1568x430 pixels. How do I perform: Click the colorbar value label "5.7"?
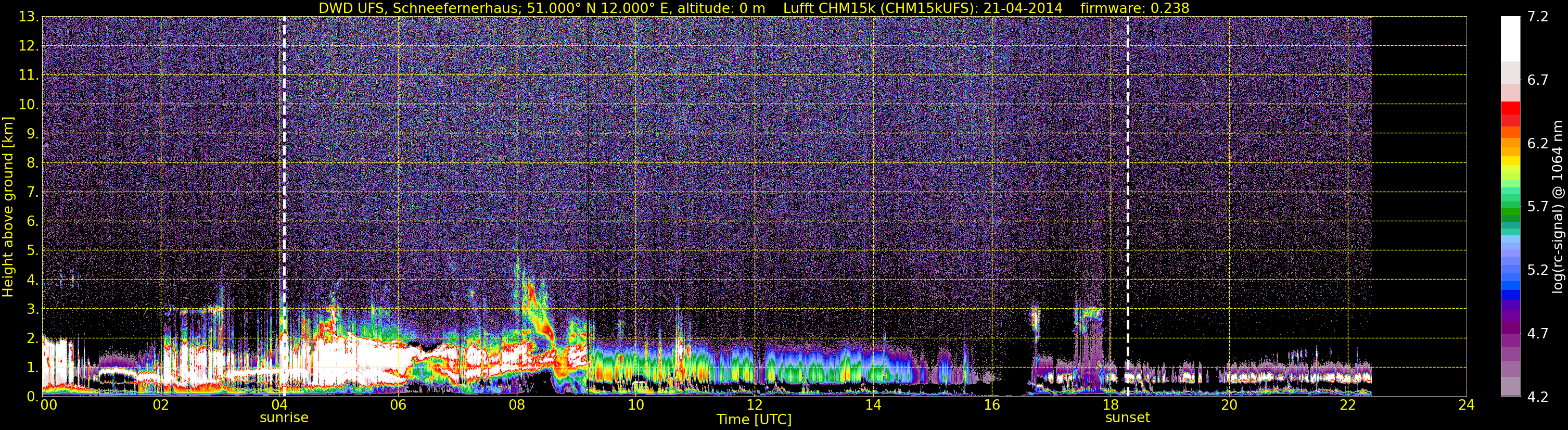pyautogui.click(x=1538, y=207)
